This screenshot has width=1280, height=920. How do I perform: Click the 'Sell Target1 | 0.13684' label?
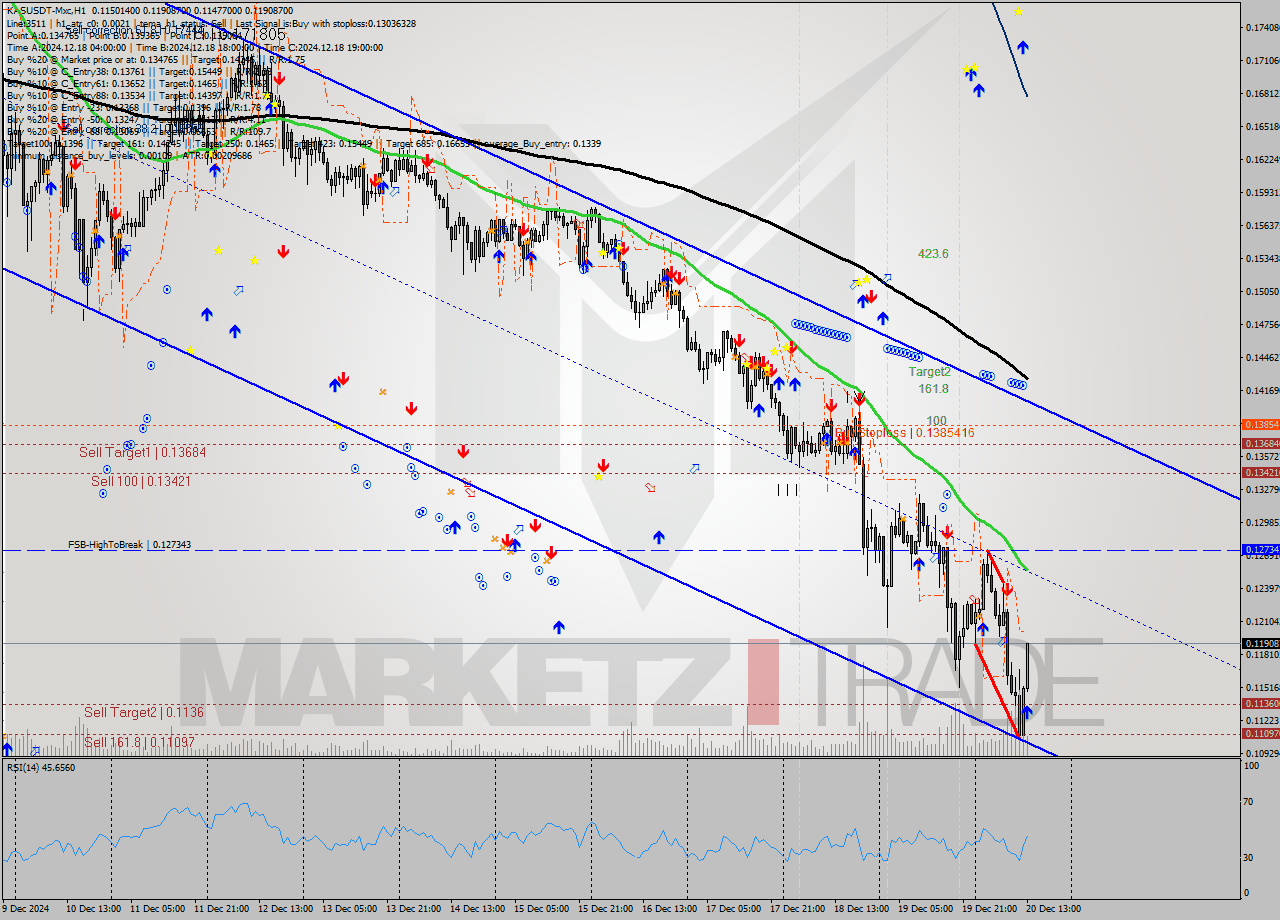(x=142, y=453)
